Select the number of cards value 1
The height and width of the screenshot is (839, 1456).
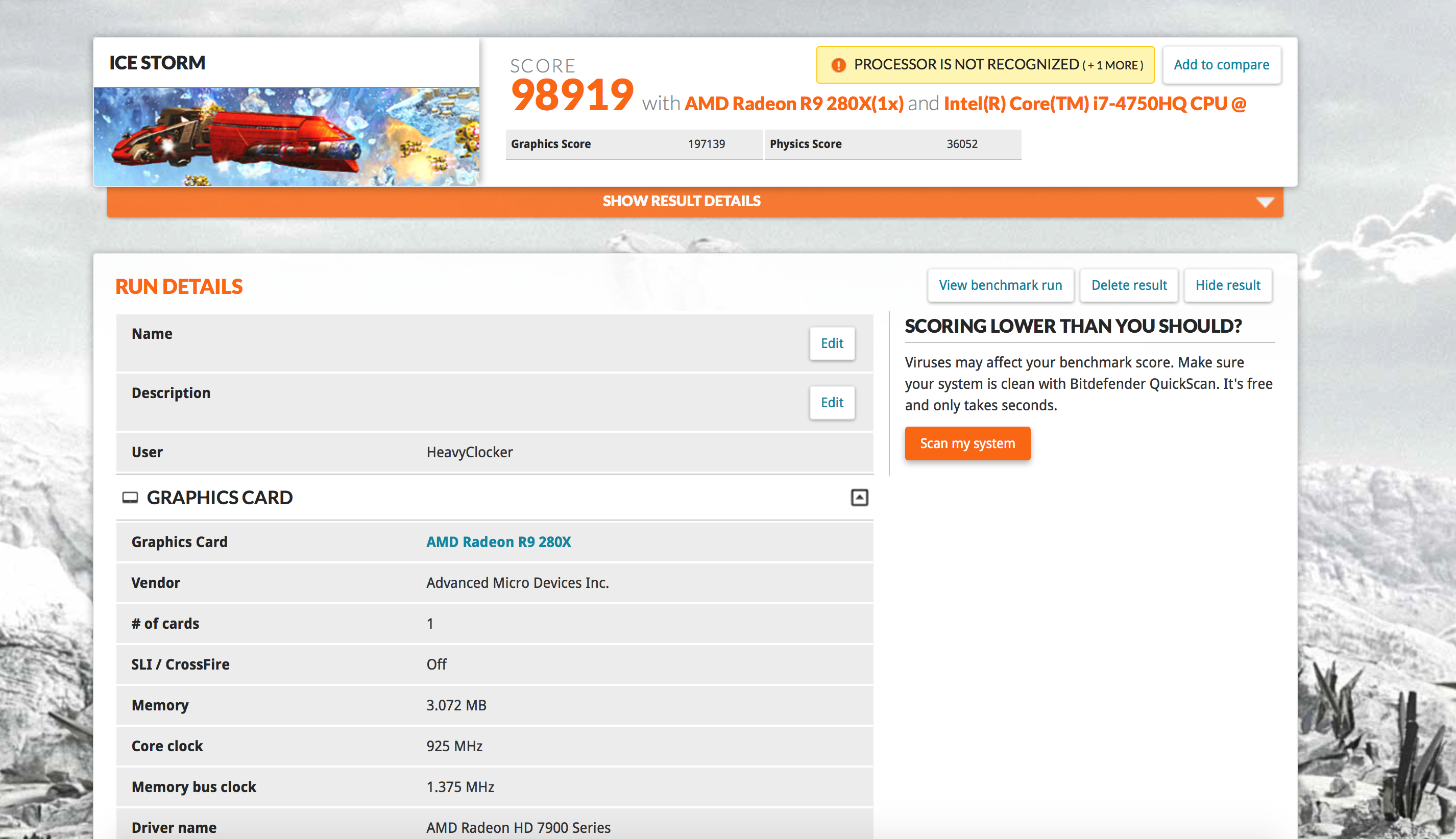(429, 624)
